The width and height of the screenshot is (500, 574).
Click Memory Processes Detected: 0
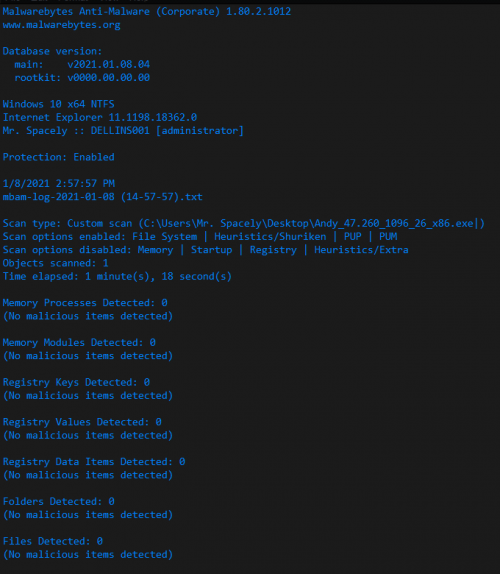coord(85,303)
